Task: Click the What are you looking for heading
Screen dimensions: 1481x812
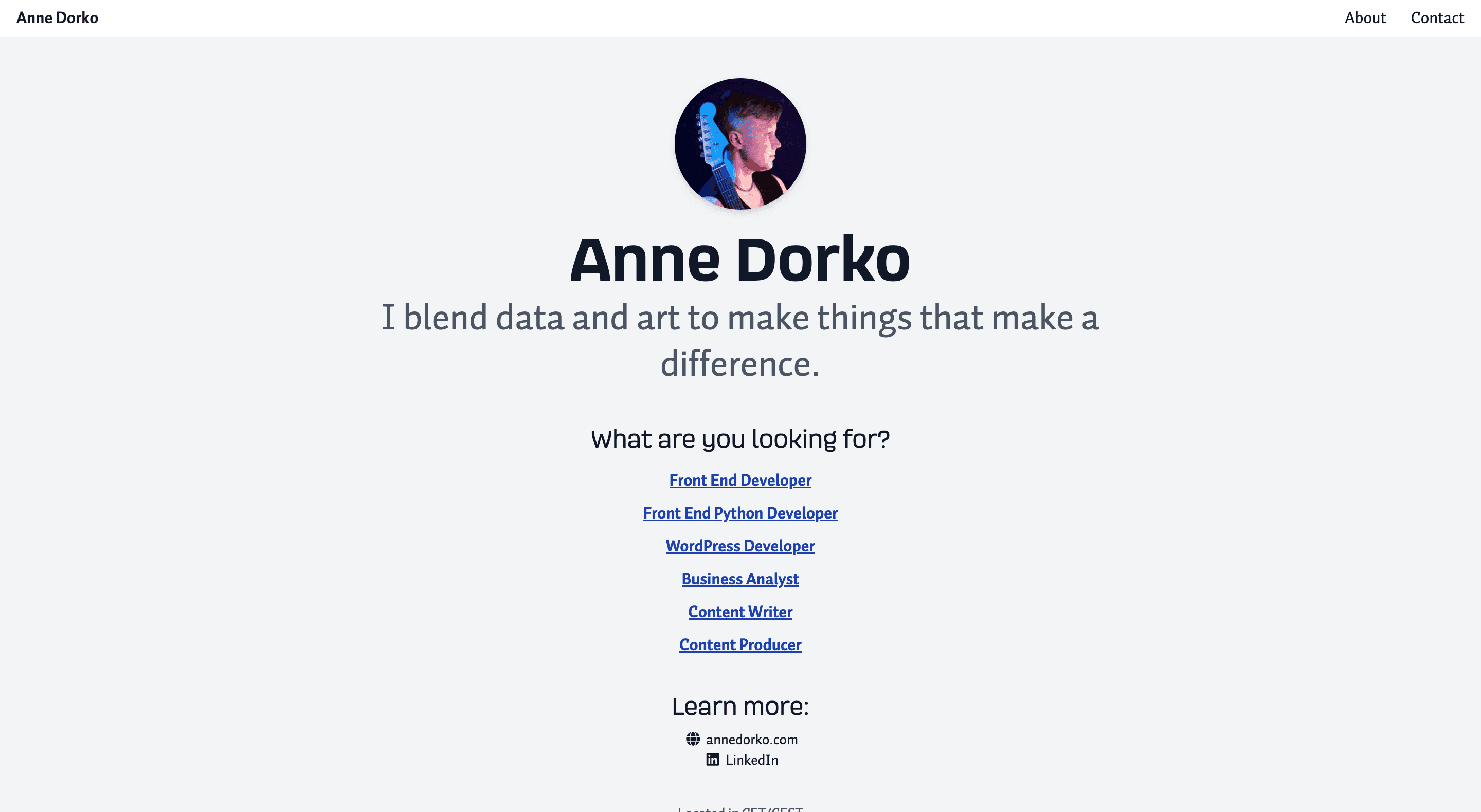Action: click(x=740, y=439)
